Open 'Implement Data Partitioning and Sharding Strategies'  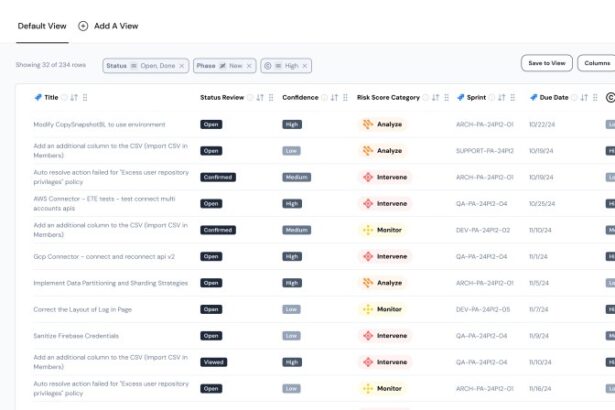click(111, 283)
